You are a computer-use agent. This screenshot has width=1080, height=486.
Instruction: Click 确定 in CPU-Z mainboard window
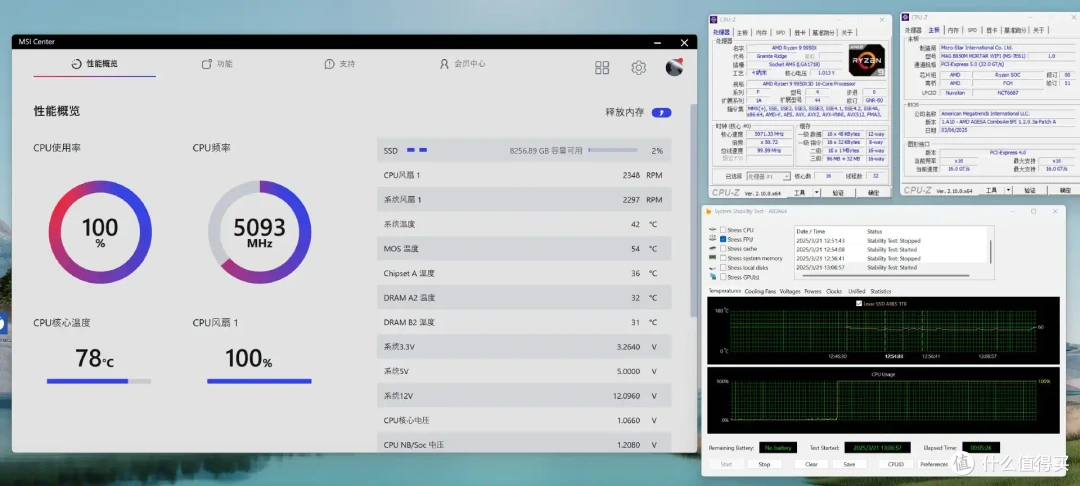[x=1064, y=190]
